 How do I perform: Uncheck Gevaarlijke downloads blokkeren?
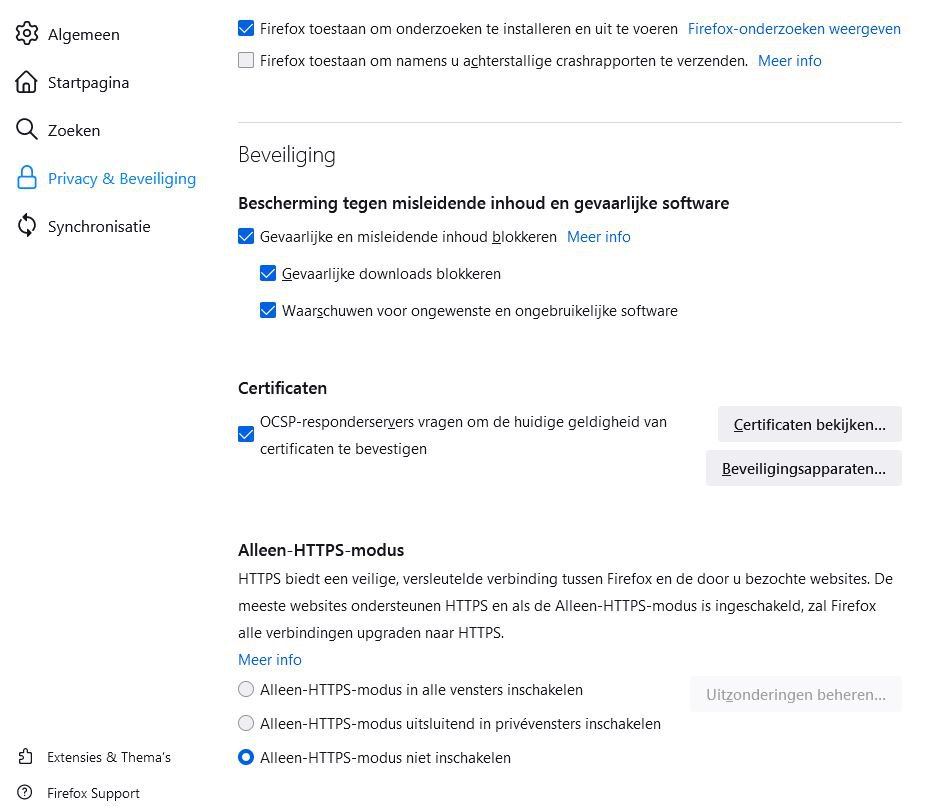pyautogui.click(x=268, y=273)
